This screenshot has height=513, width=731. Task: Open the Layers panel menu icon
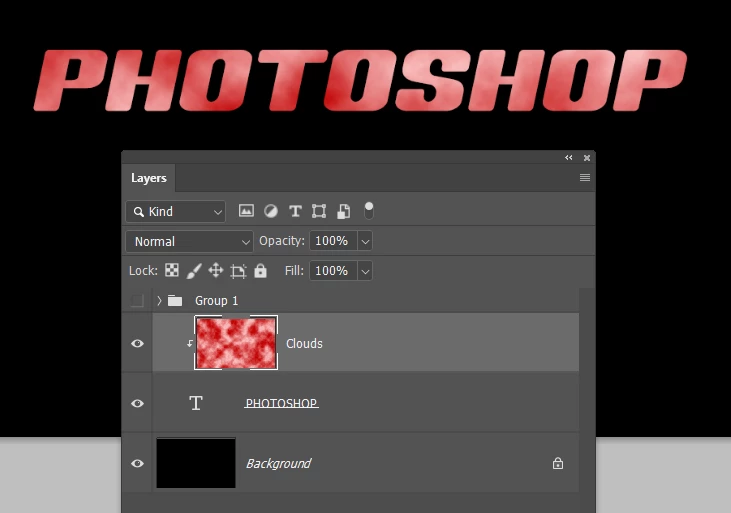pos(585,178)
